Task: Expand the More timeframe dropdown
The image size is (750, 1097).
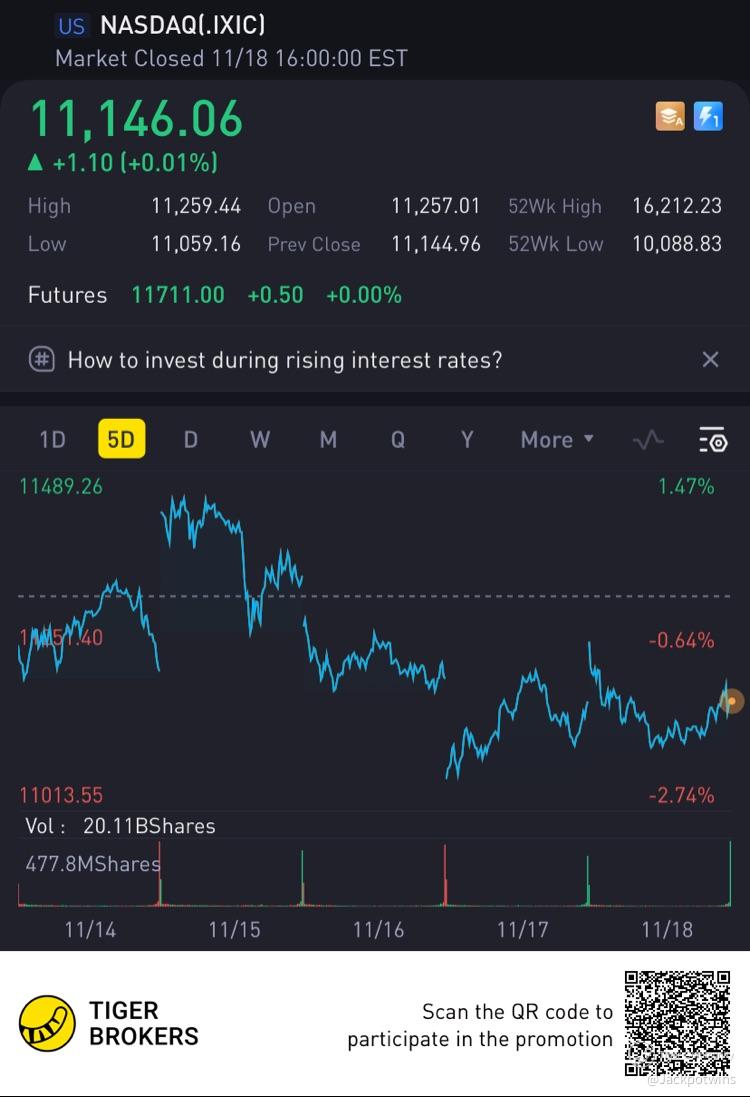Action: pos(557,440)
